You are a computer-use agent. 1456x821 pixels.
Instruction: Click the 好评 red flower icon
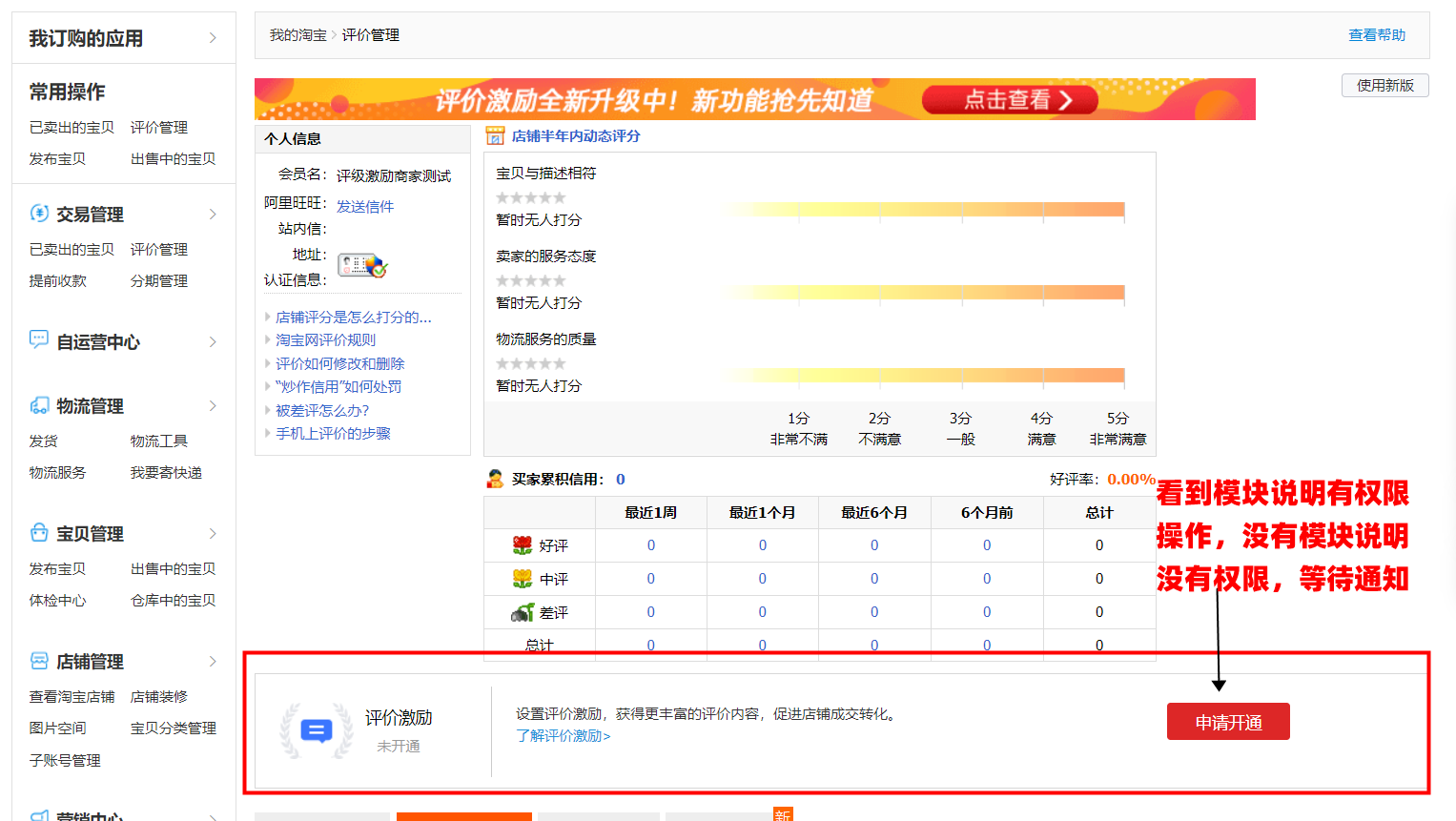[523, 545]
